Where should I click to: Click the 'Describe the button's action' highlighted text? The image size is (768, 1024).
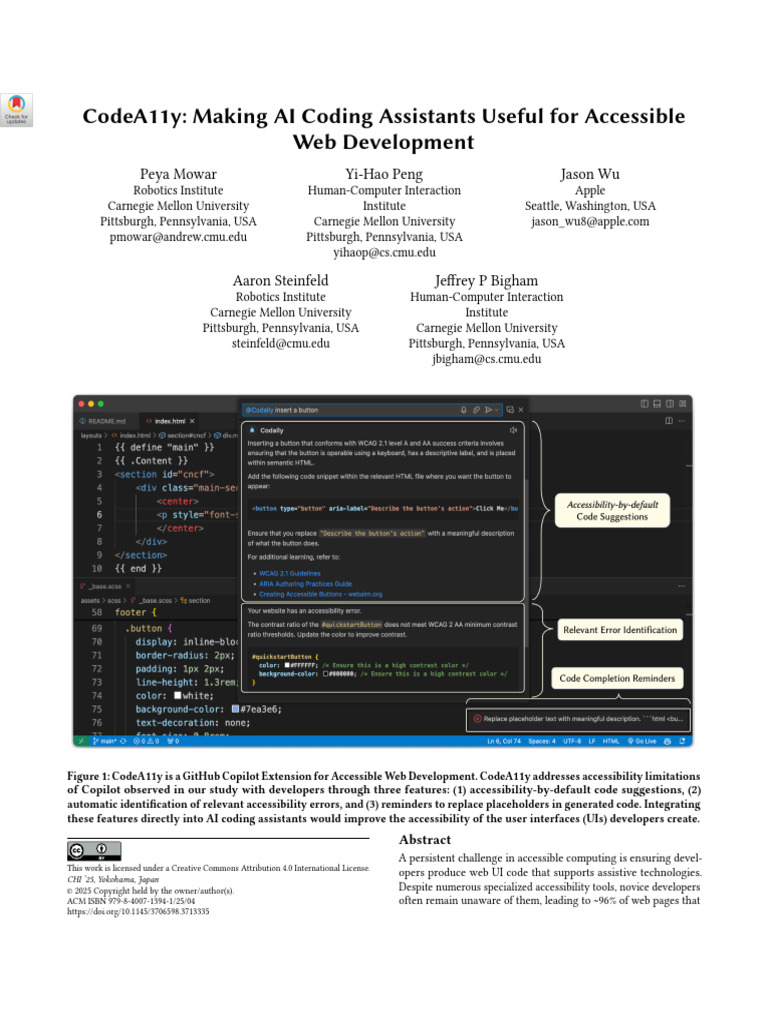(372, 534)
